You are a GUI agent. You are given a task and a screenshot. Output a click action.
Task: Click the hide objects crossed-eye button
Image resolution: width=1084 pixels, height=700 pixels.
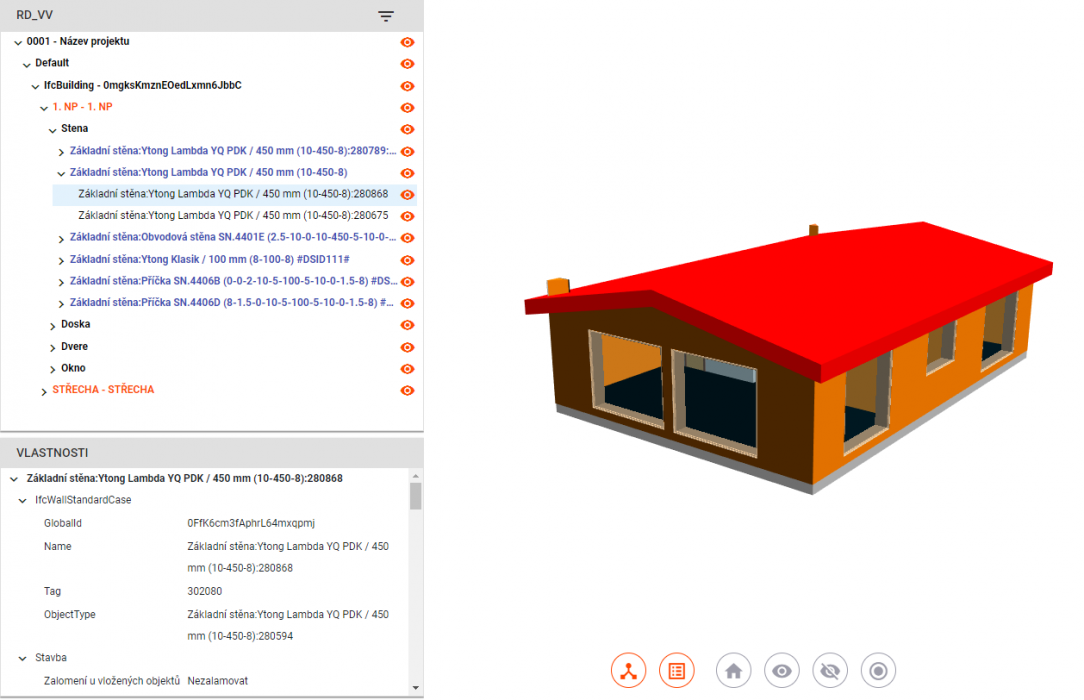830,670
